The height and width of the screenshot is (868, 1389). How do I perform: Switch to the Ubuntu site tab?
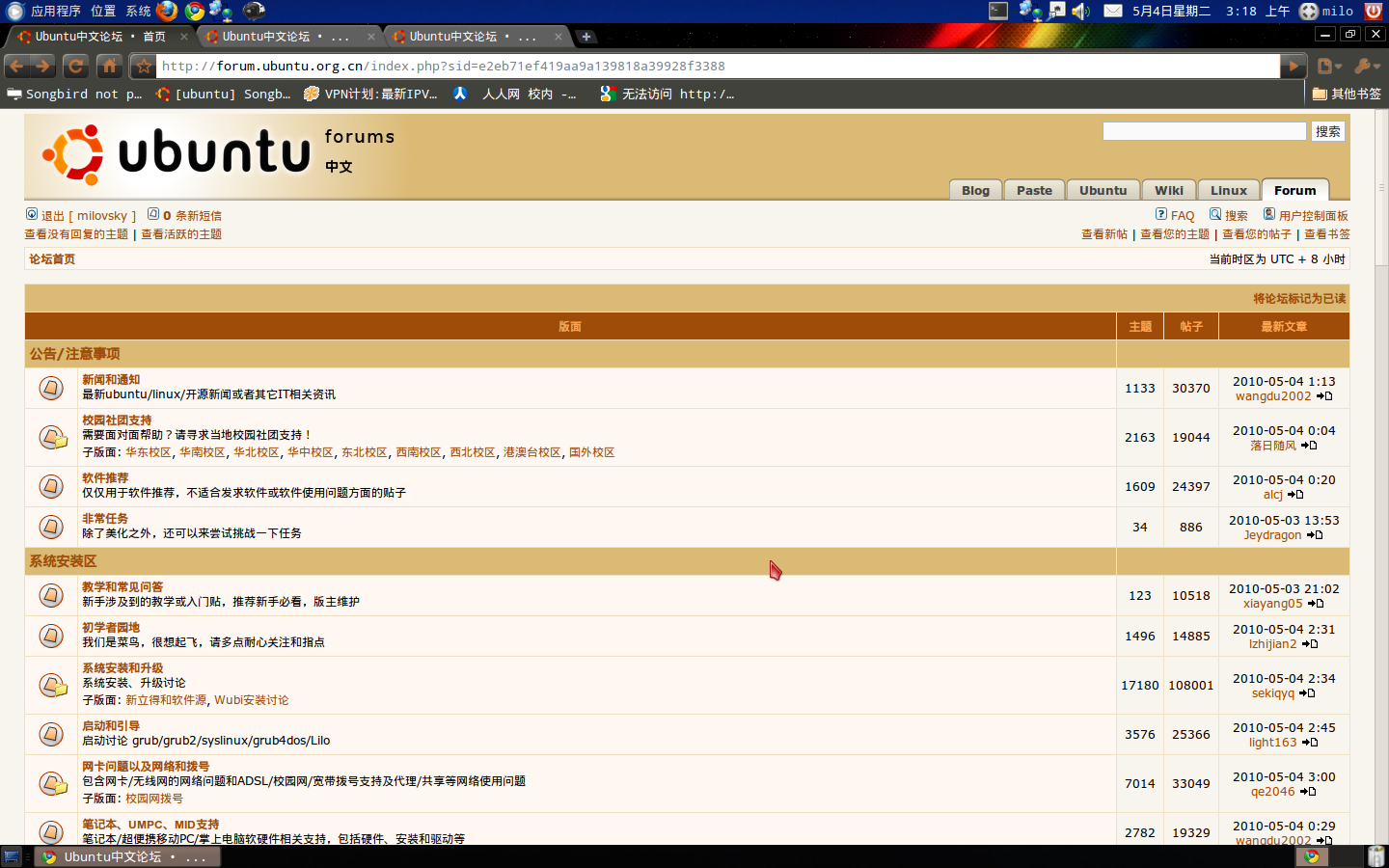[x=1103, y=190]
